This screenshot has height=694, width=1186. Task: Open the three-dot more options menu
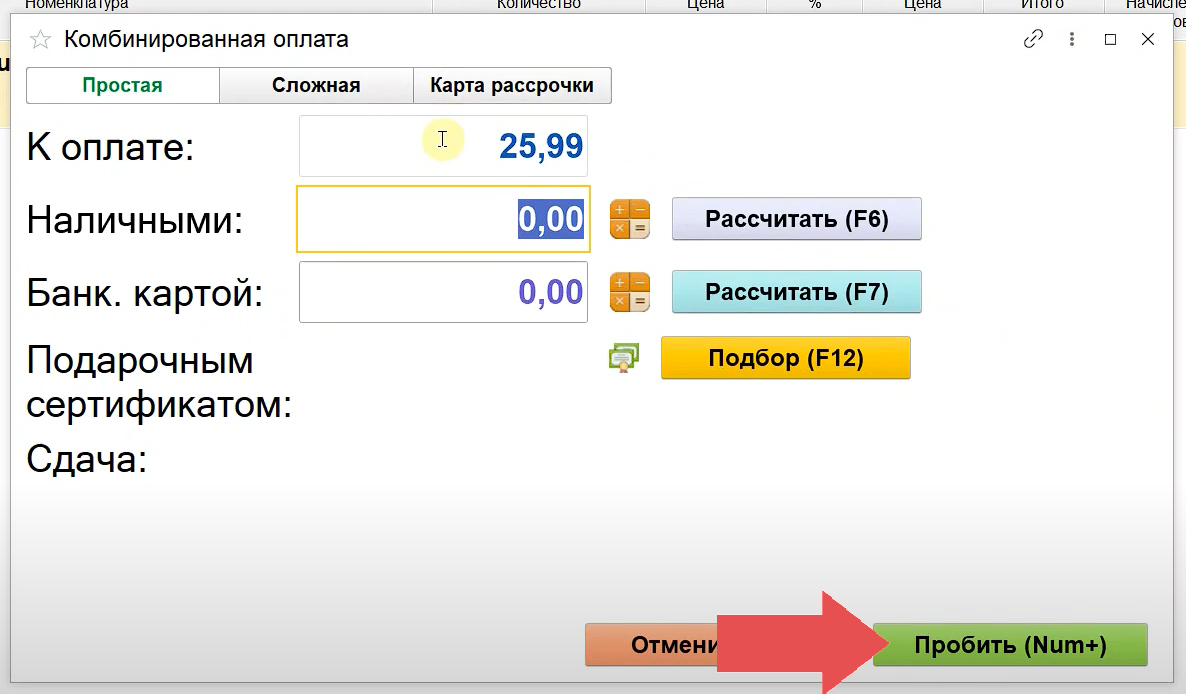click(1071, 40)
